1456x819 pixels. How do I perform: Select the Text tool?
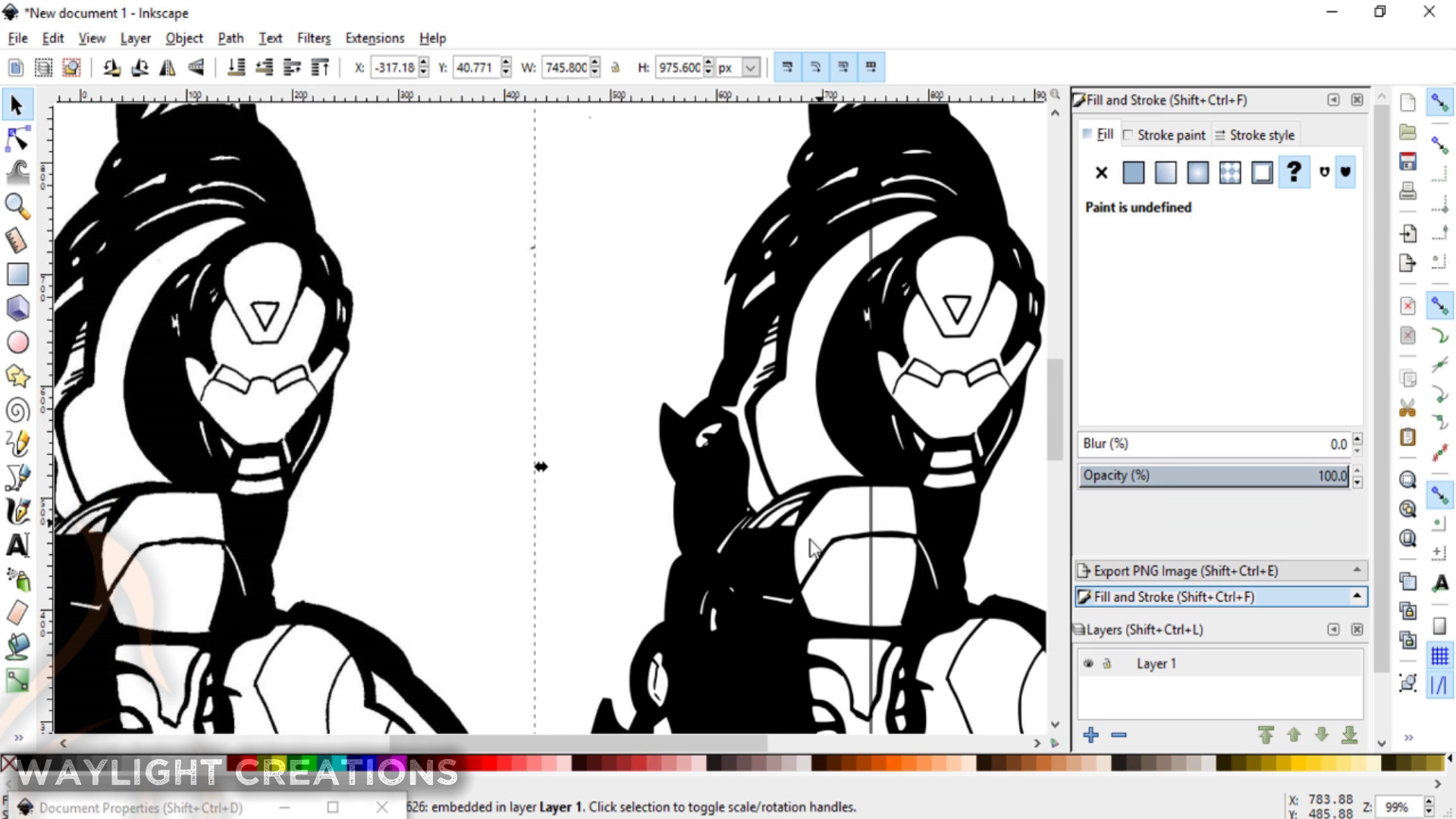[17, 545]
